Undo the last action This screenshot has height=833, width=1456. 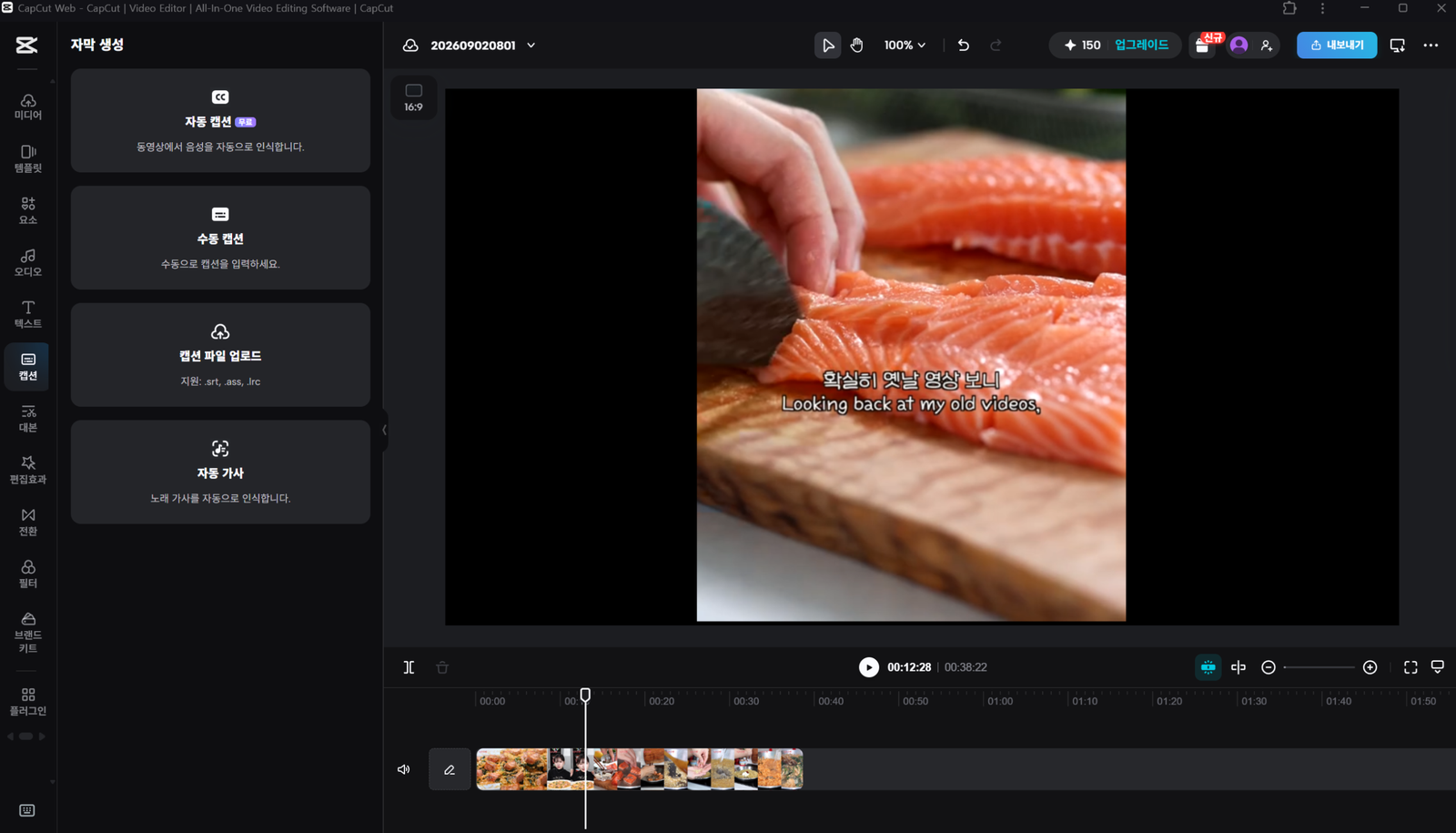pos(964,46)
